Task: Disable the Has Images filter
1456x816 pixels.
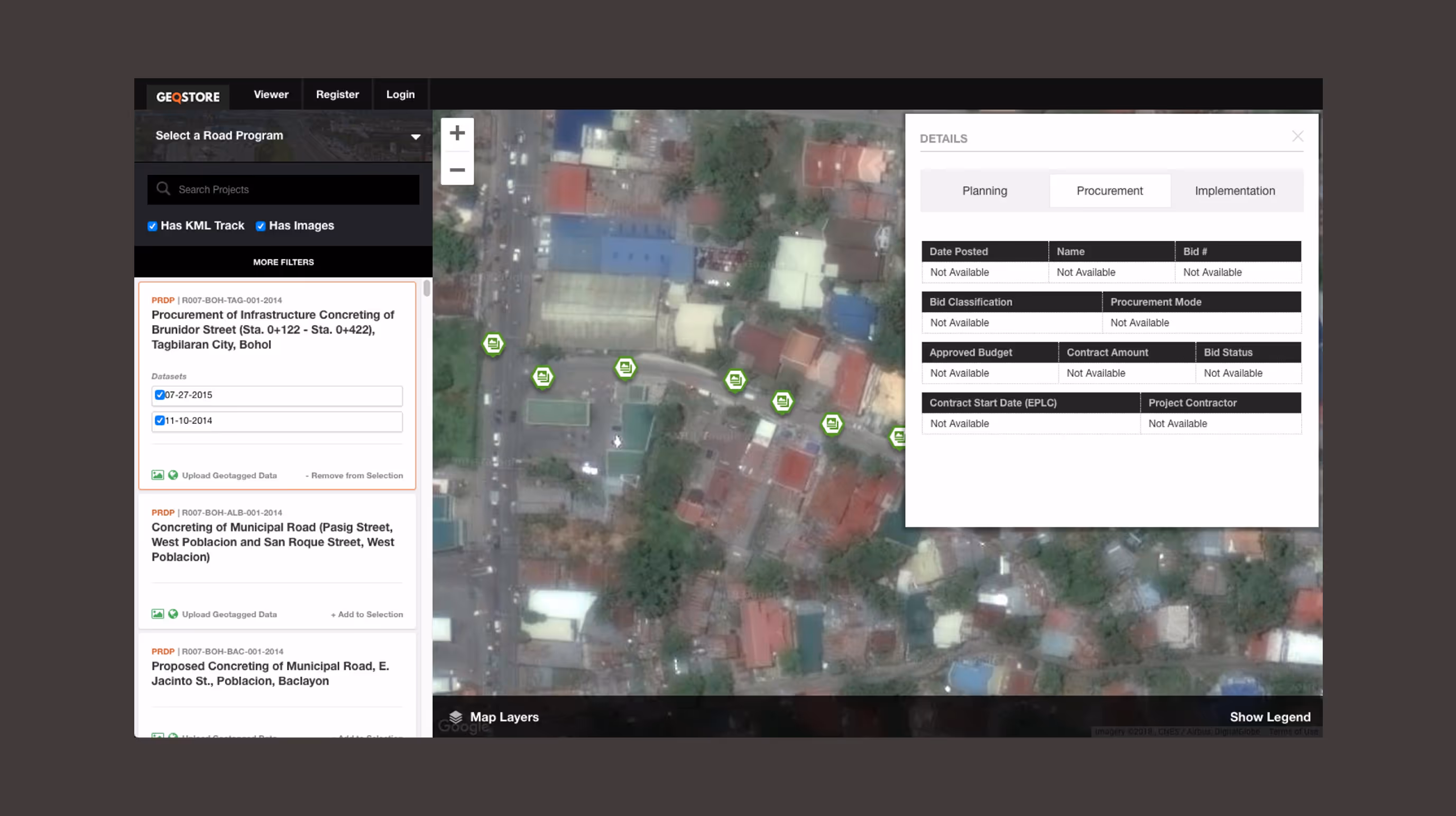Action: [x=260, y=226]
